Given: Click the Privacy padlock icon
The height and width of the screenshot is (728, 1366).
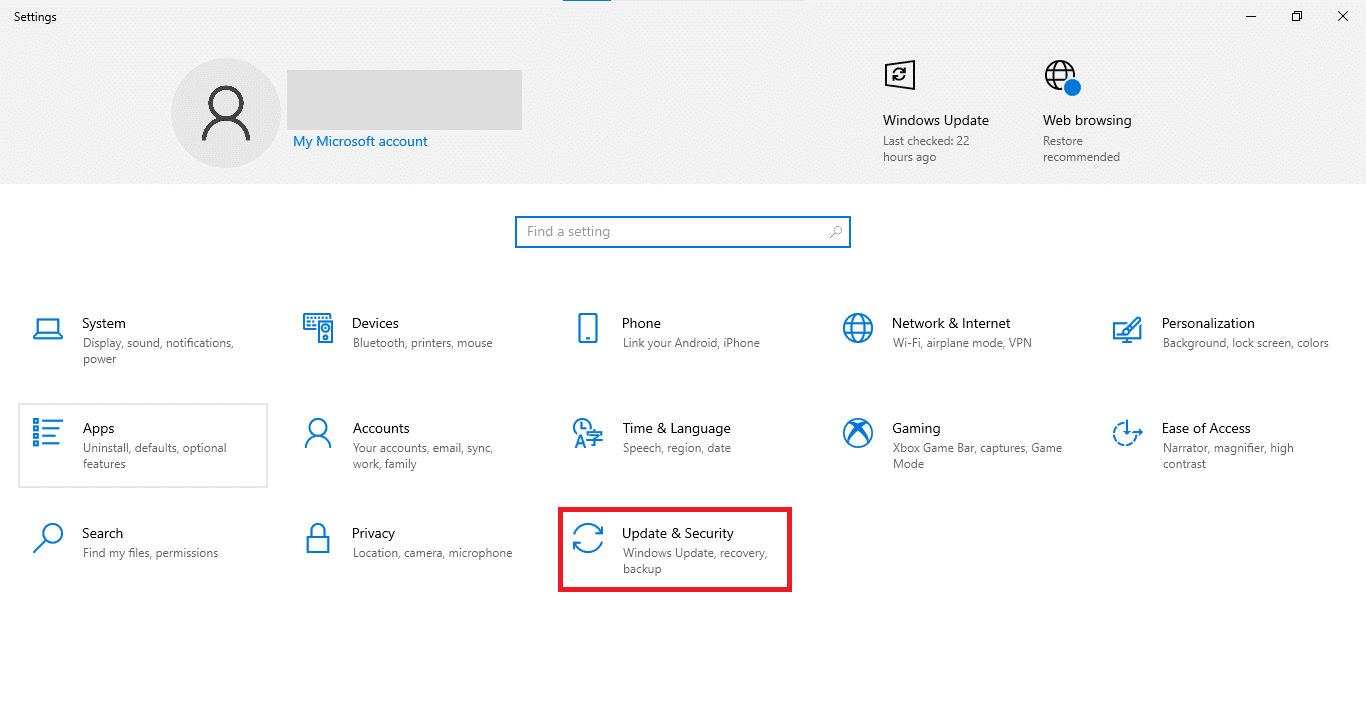Looking at the screenshot, I should (318, 538).
